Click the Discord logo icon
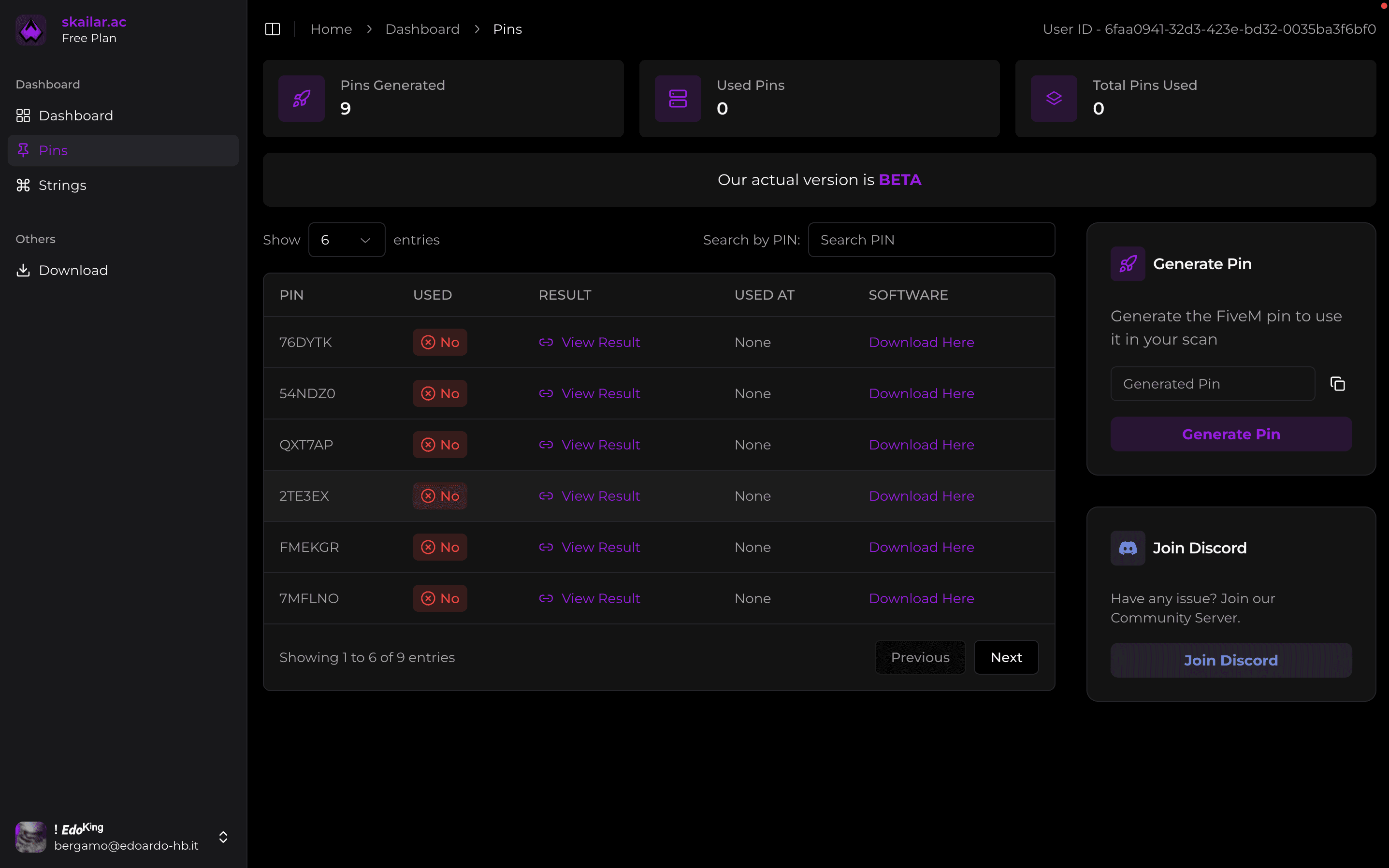The height and width of the screenshot is (868, 1389). [1127, 548]
